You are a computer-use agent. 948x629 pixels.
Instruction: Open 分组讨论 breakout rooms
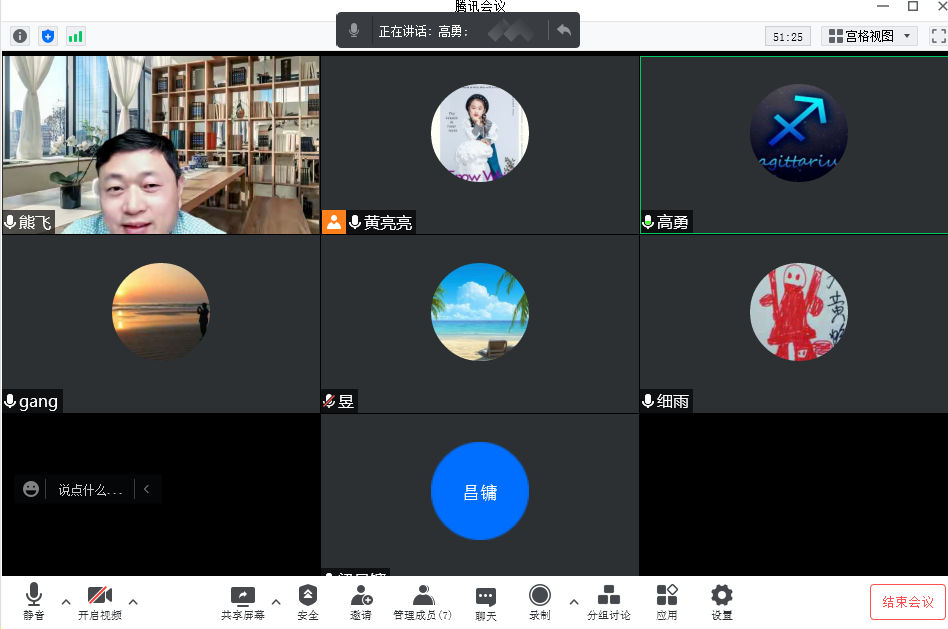pyautogui.click(x=608, y=602)
